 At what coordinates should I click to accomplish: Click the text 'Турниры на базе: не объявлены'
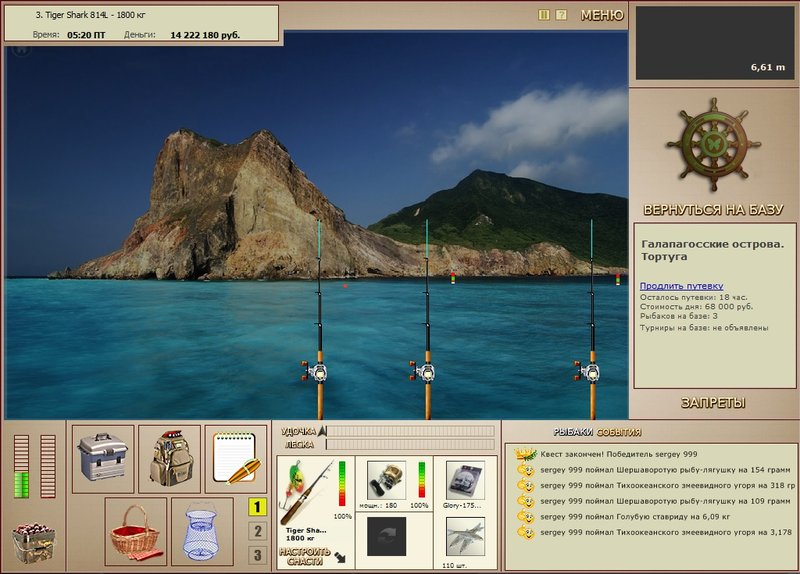coord(704,328)
